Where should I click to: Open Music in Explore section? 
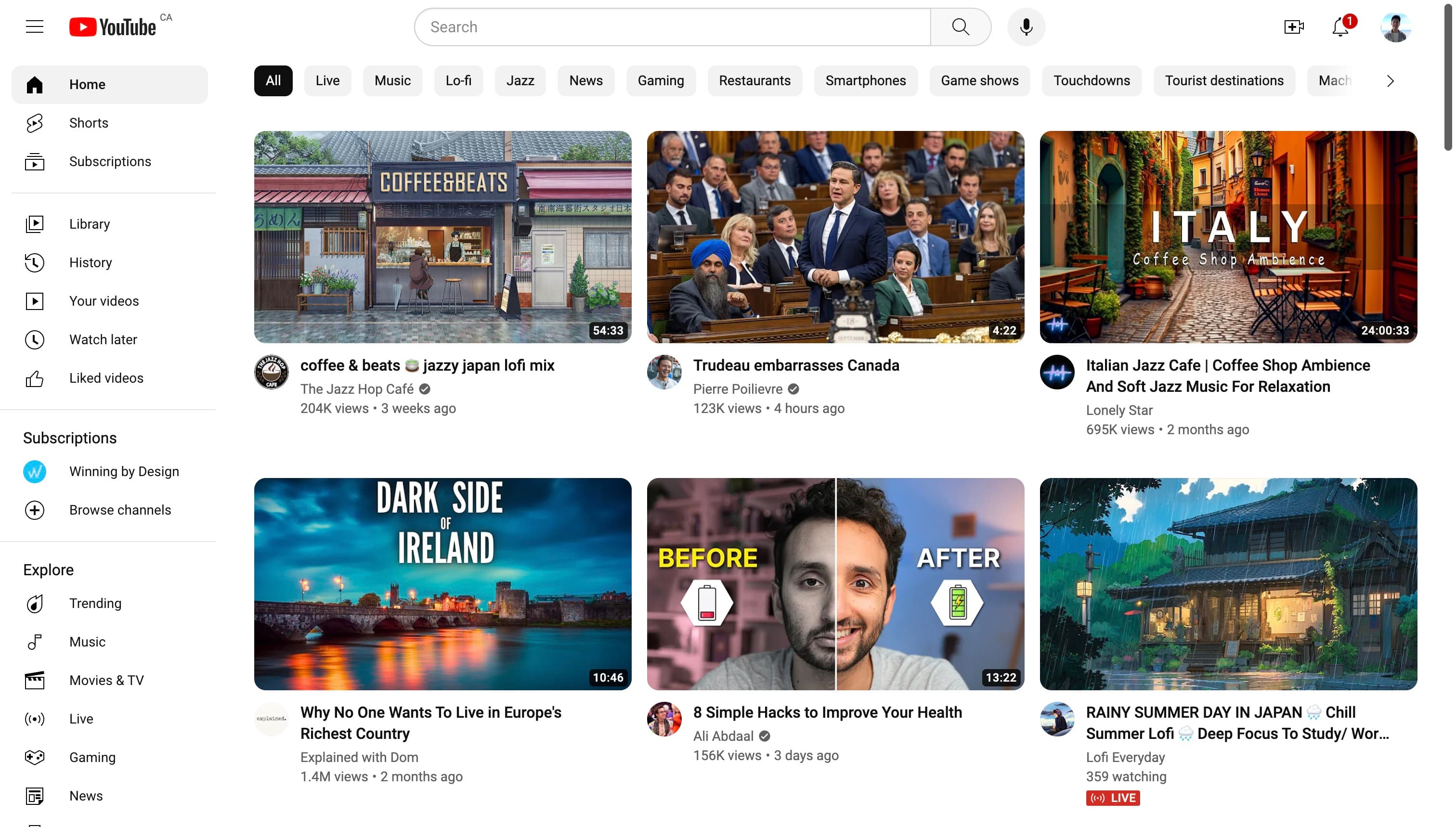(x=110, y=642)
